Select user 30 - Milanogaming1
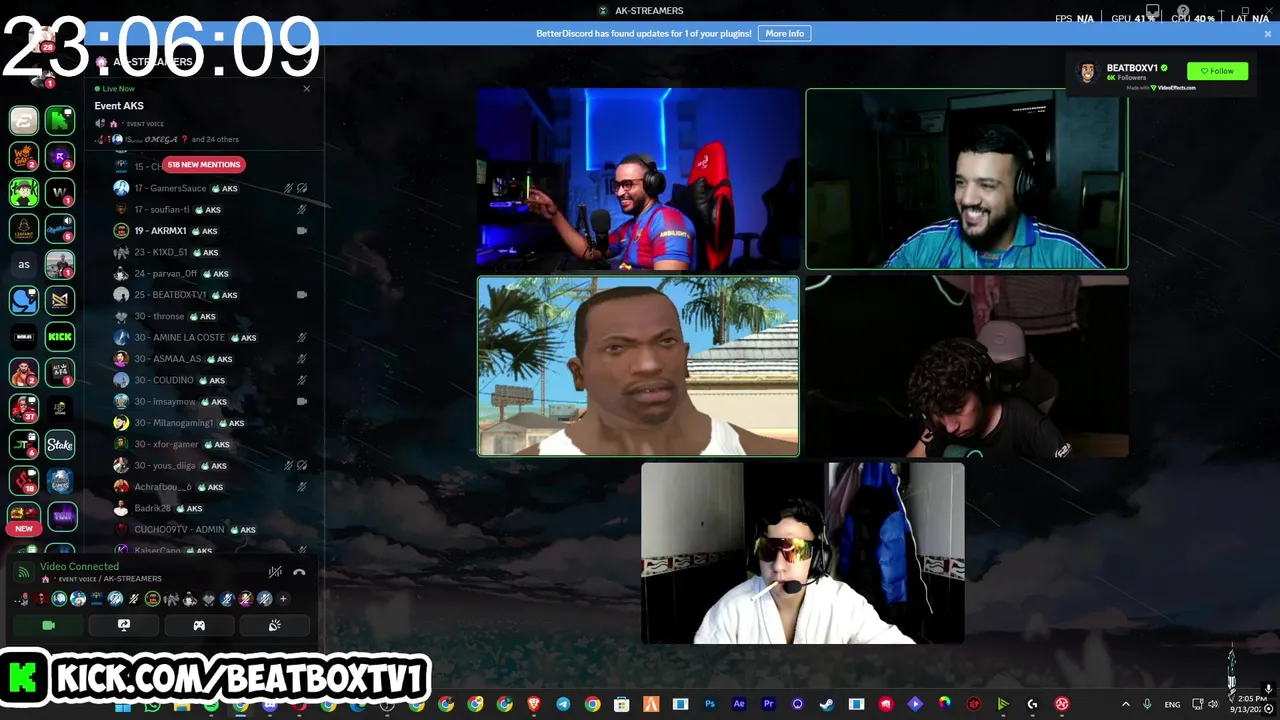Image resolution: width=1280 pixels, height=720 pixels. [210, 423]
